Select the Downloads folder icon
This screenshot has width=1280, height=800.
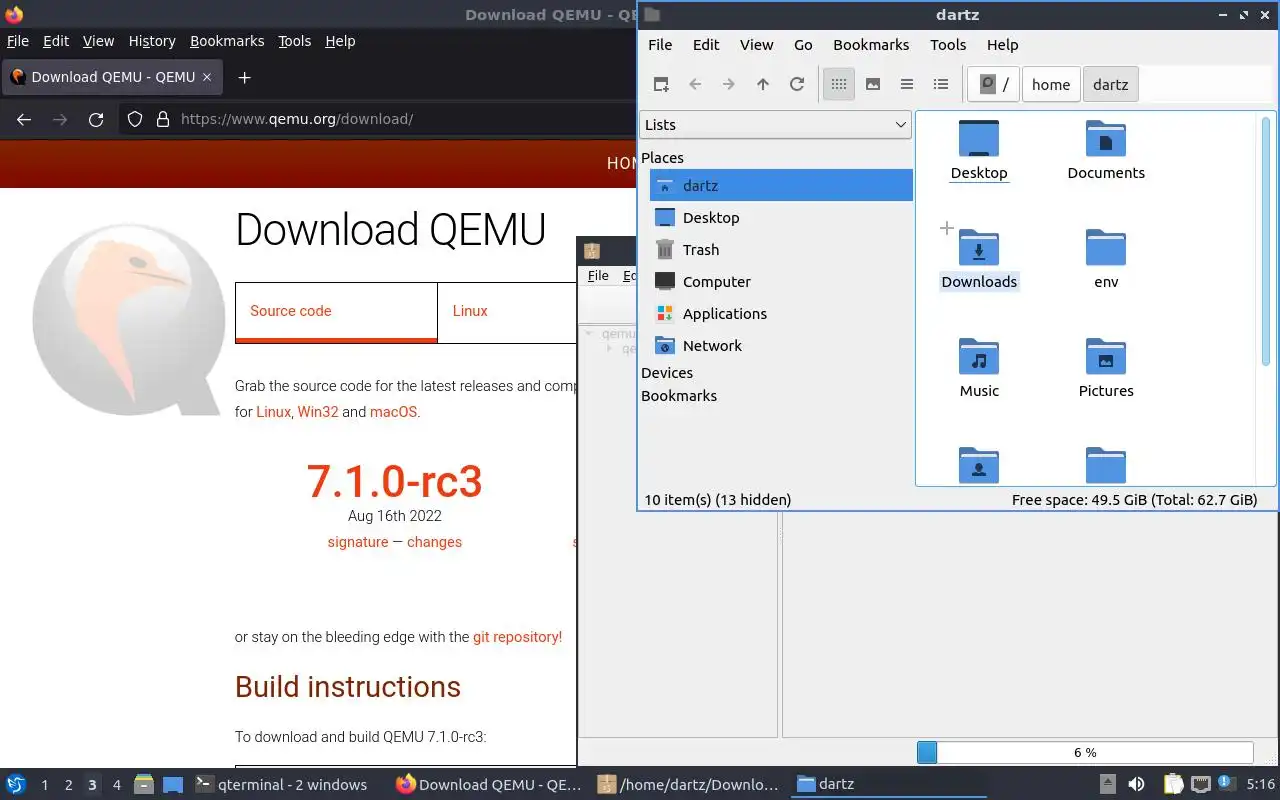pyautogui.click(x=979, y=248)
